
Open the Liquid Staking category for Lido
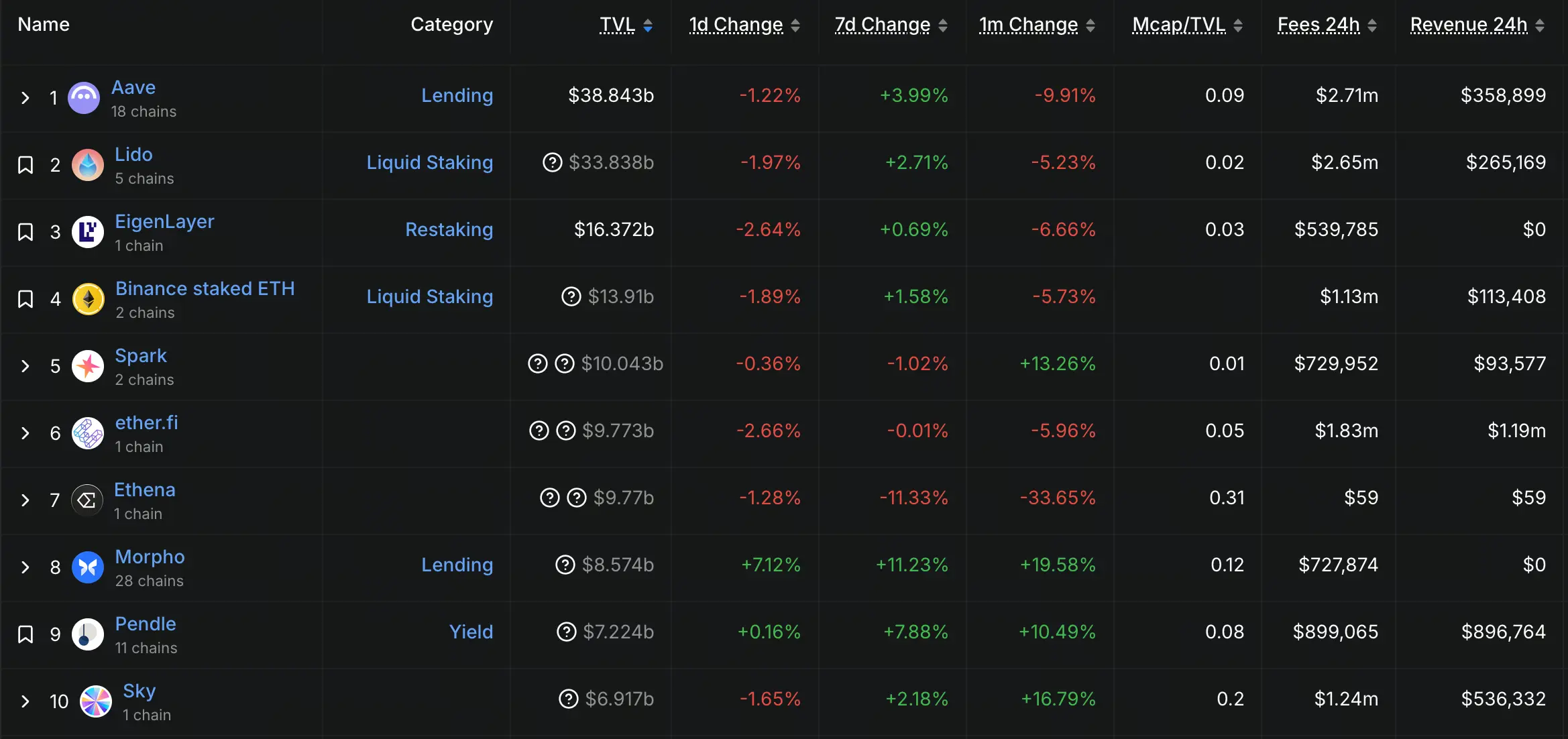tap(429, 162)
